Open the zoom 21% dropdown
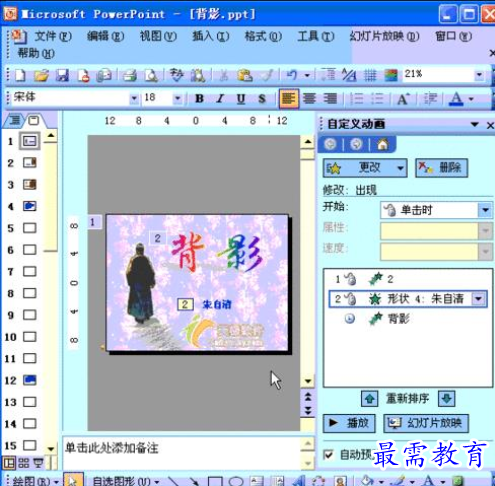This screenshot has height=486, width=495. (x=479, y=75)
